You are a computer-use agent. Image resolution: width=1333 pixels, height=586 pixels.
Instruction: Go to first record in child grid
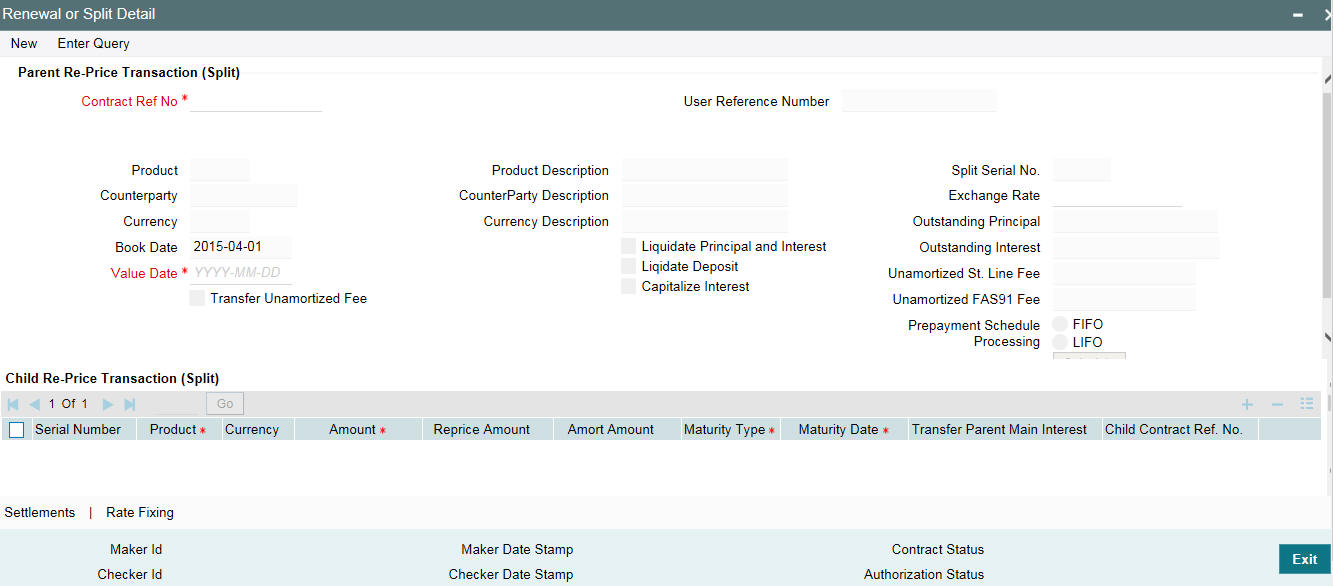coord(13,404)
